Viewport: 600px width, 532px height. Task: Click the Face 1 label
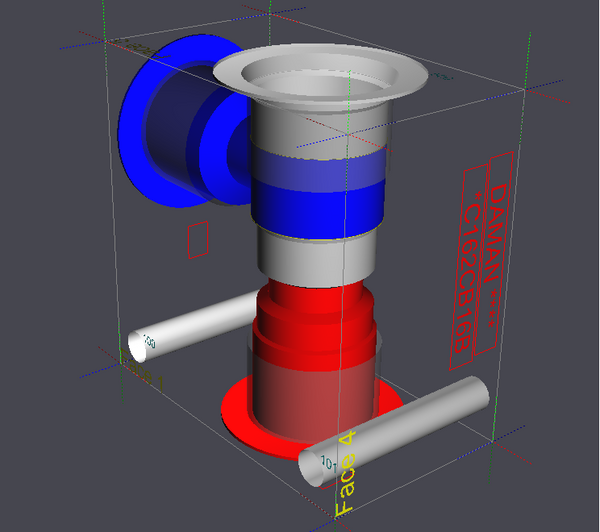click(142, 370)
